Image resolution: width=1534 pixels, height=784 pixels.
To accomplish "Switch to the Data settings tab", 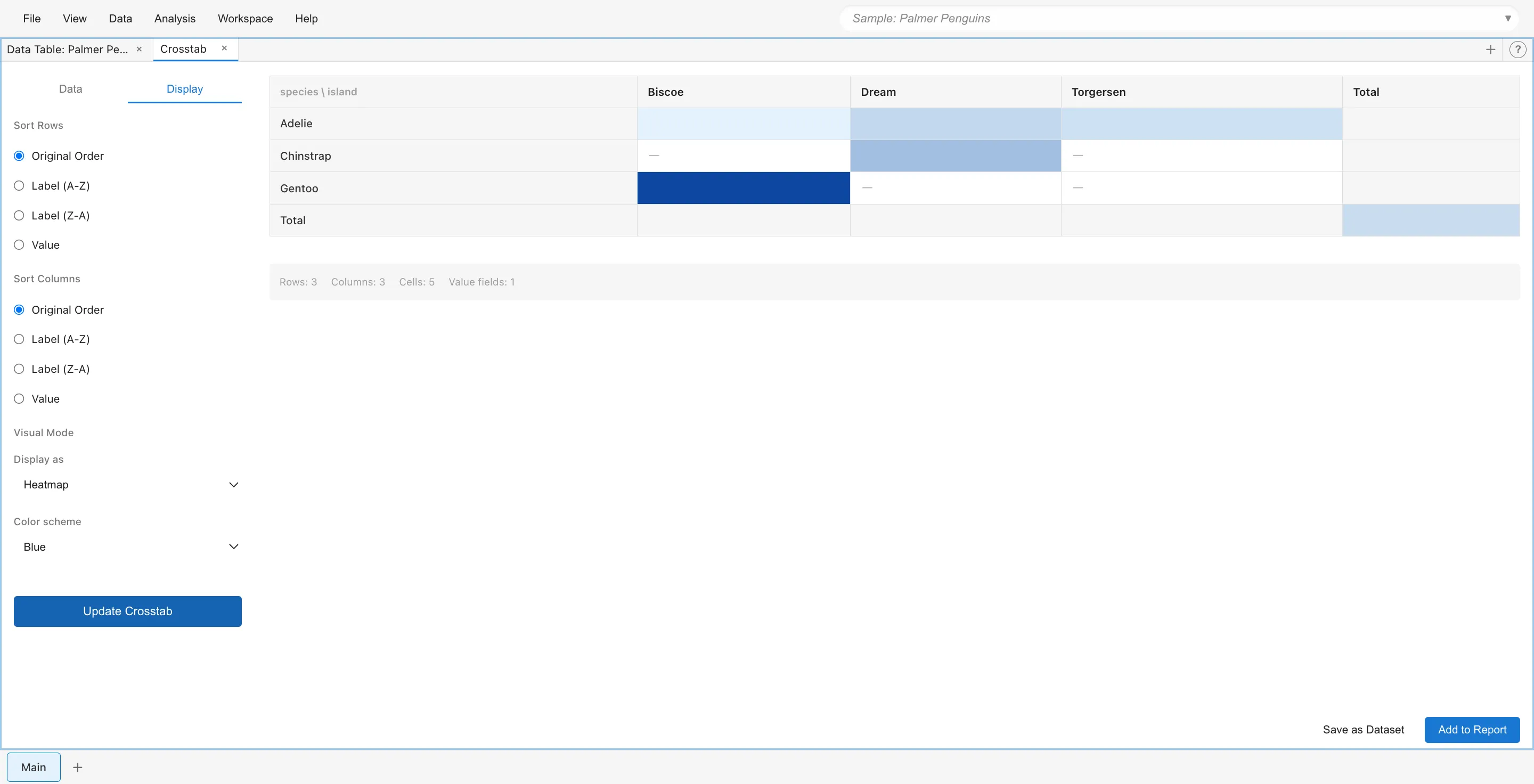I will coord(70,89).
